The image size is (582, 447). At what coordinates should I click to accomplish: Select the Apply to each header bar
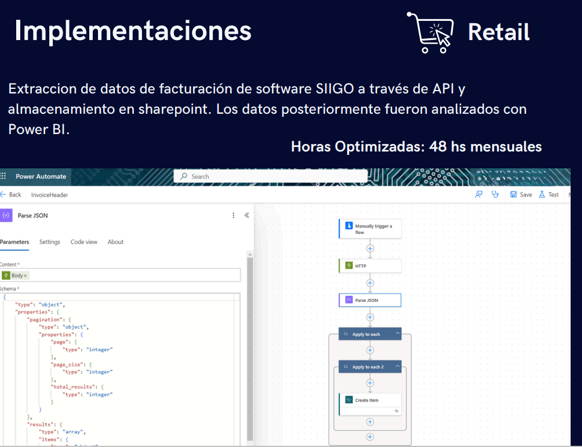(x=370, y=334)
